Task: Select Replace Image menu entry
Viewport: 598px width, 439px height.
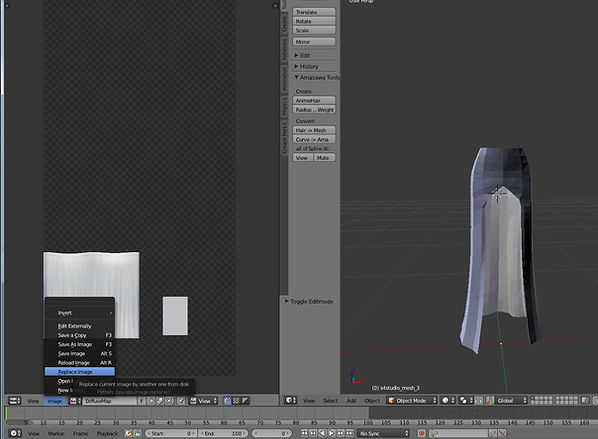Action: click(80, 371)
